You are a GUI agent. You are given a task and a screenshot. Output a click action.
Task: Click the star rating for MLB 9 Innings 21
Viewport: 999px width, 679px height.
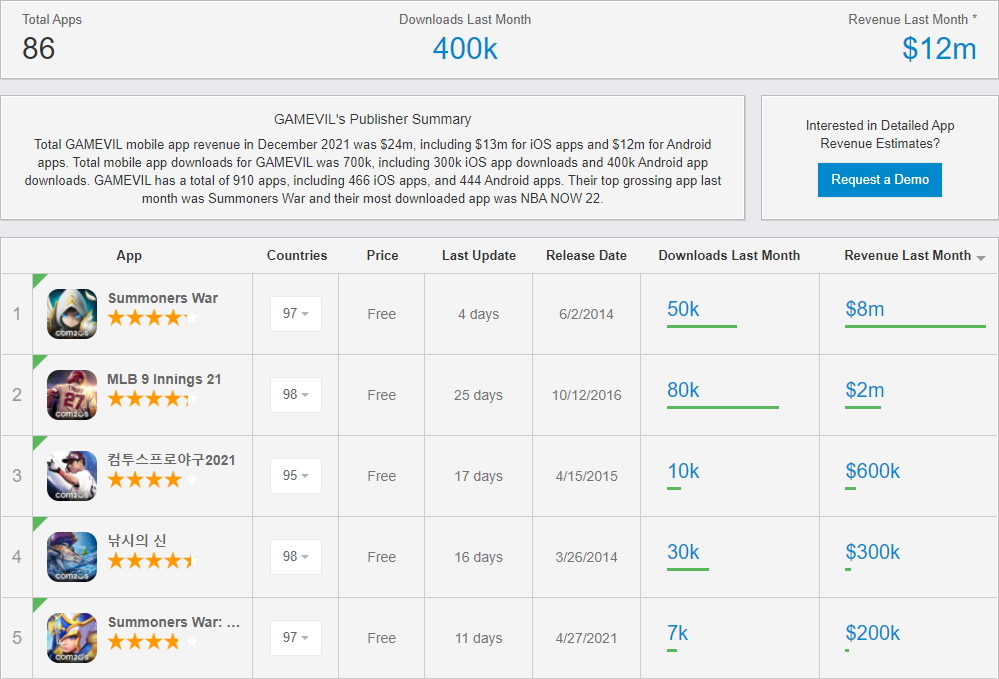(153, 399)
